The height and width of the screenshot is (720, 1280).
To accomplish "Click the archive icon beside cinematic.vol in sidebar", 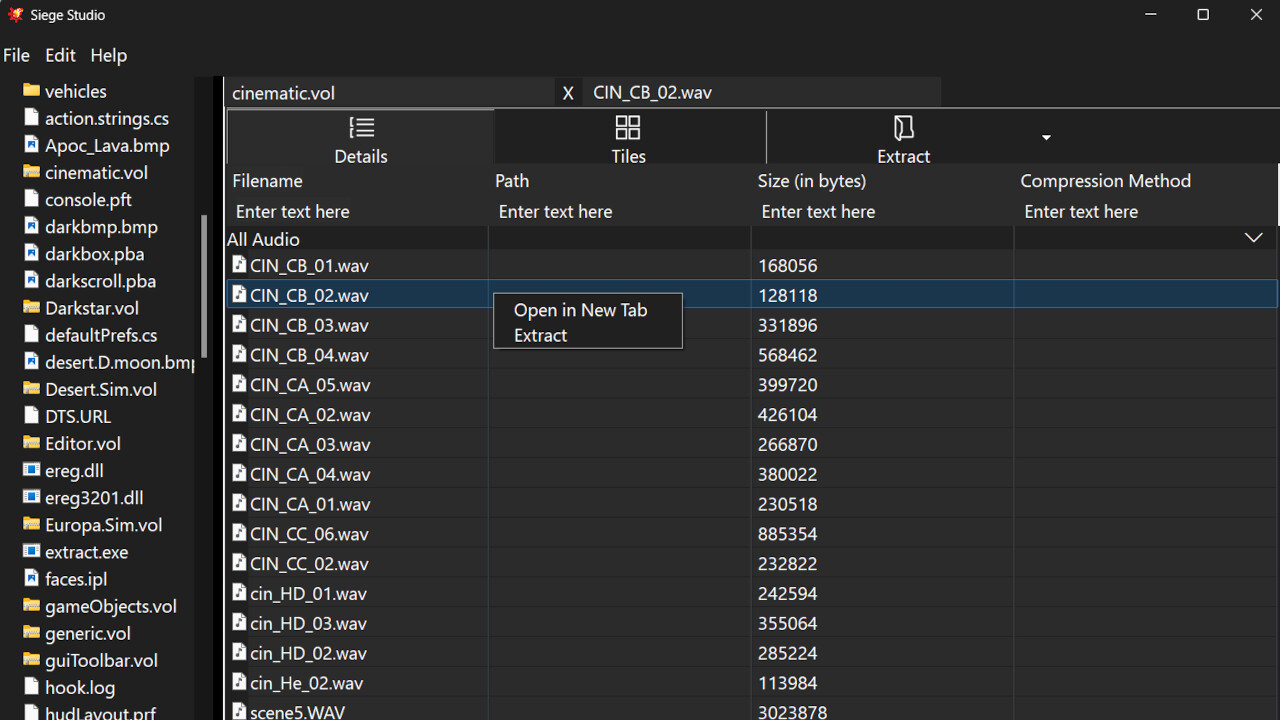I will pyautogui.click(x=29, y=172).
